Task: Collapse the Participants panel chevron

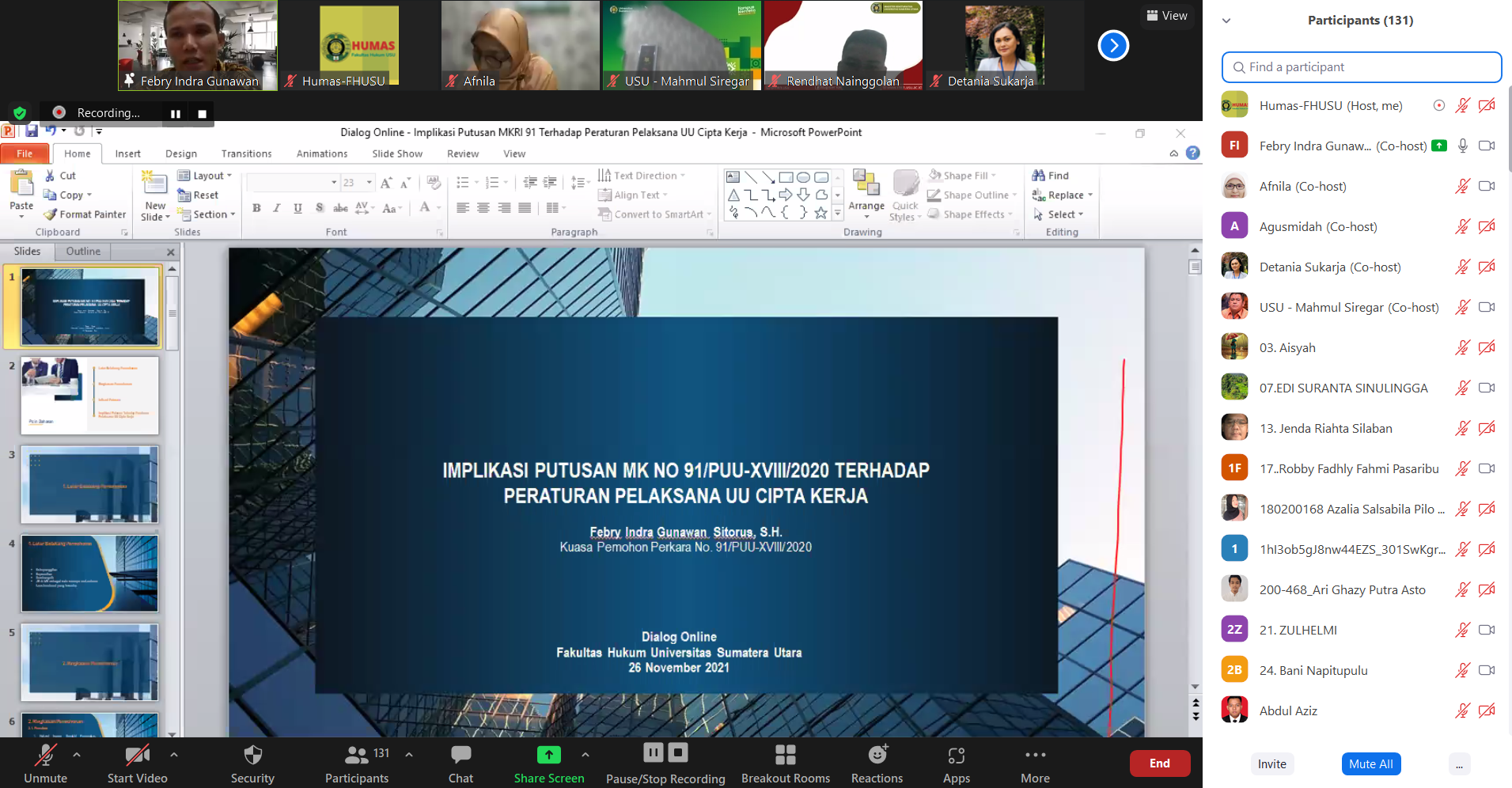Action: 1226,21
